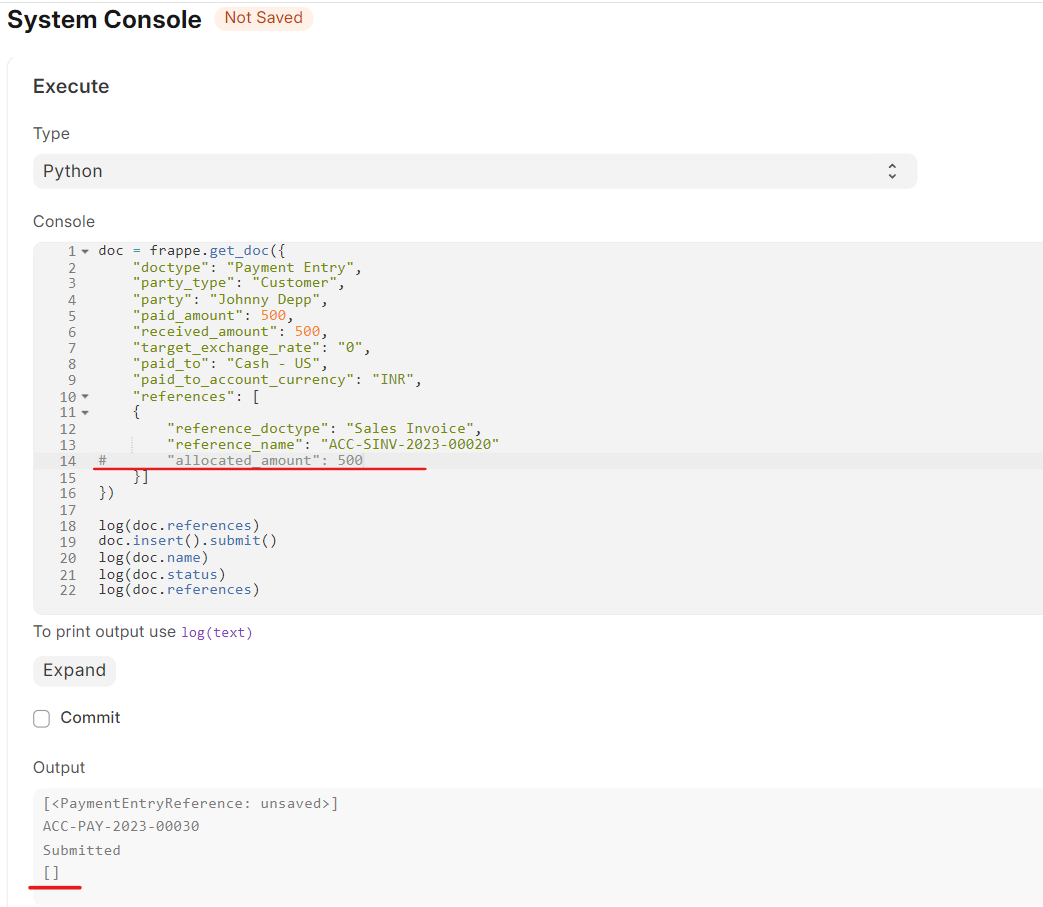The width and height of the screenshot is (1043, 907).
Task: Collapse the dictionary fold arrow on line 11
Action: [84, 412]
